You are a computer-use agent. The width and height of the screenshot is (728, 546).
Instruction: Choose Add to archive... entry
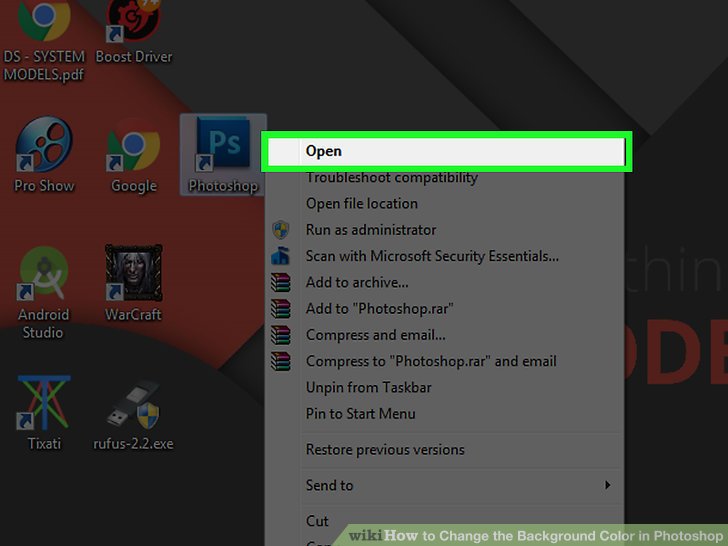pos(445,282)
